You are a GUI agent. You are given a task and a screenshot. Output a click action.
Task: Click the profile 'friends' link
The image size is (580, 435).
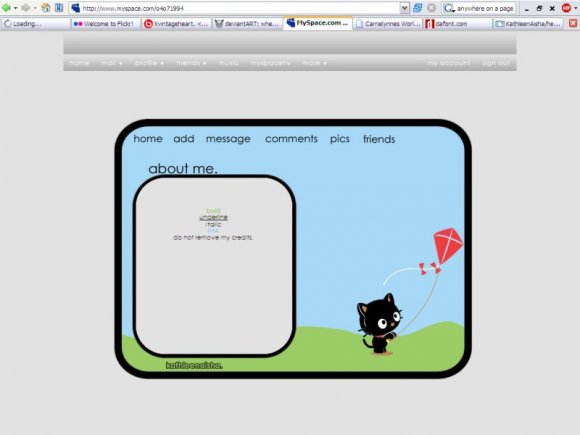pyautogui.click(x=379, y=139)
